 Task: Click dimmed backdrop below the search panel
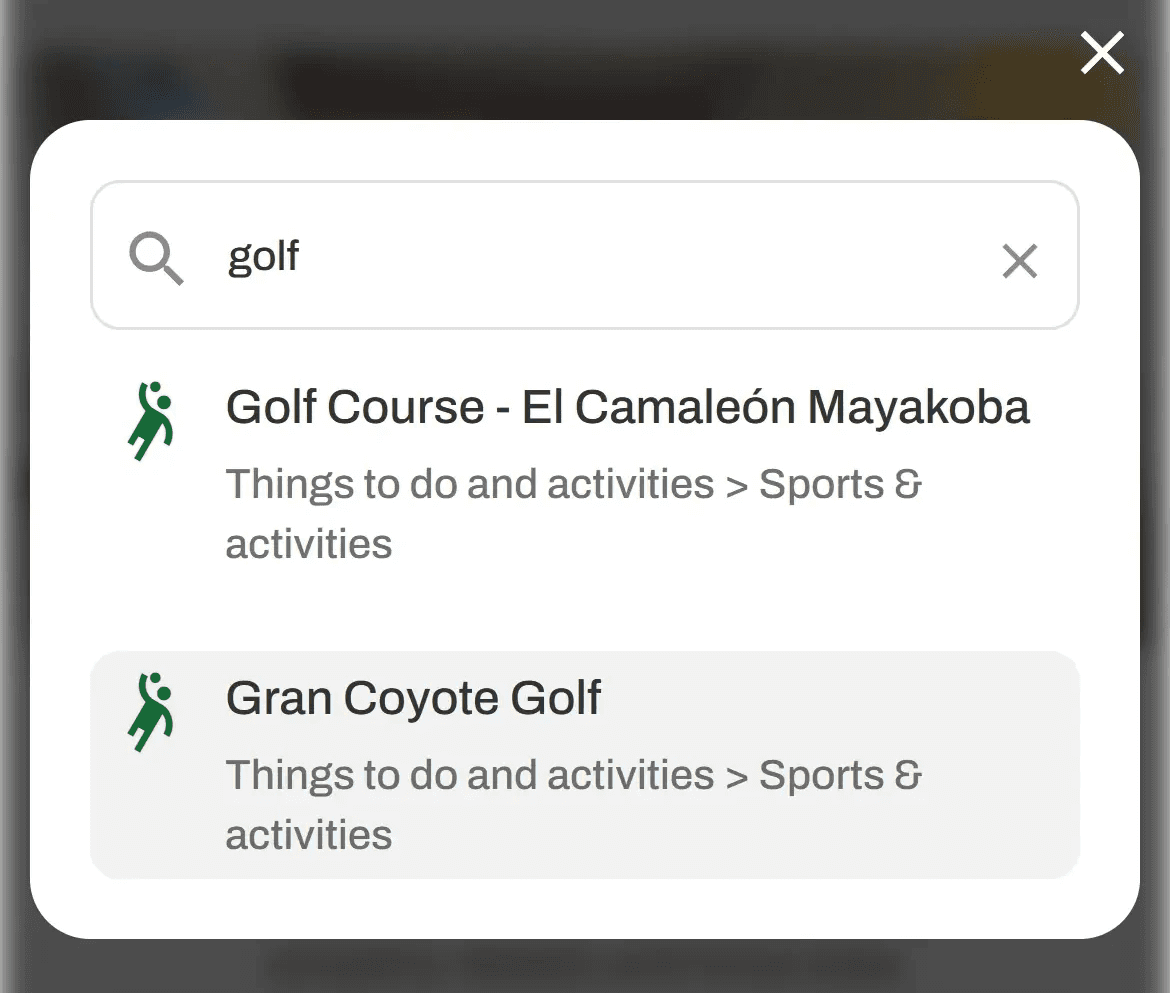[x=584, y=967]
